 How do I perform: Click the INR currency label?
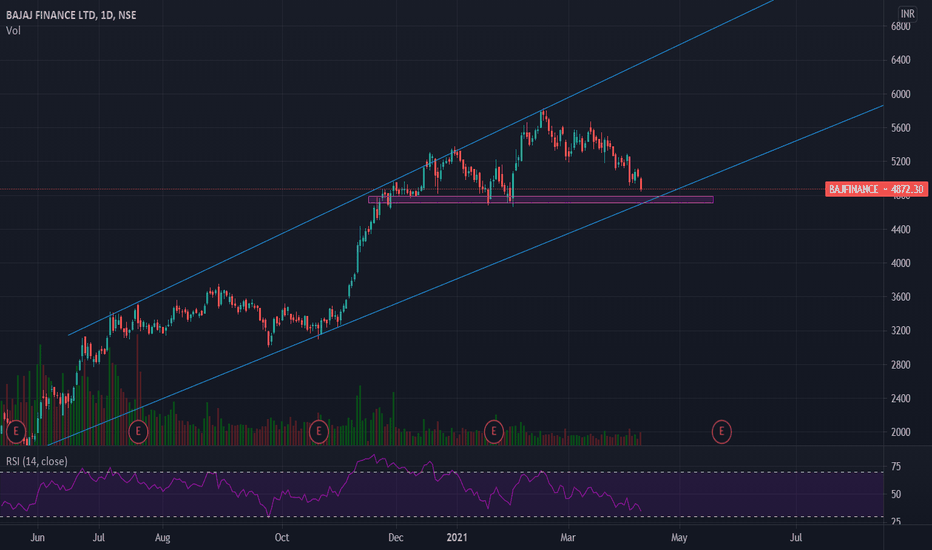[908, 14]
